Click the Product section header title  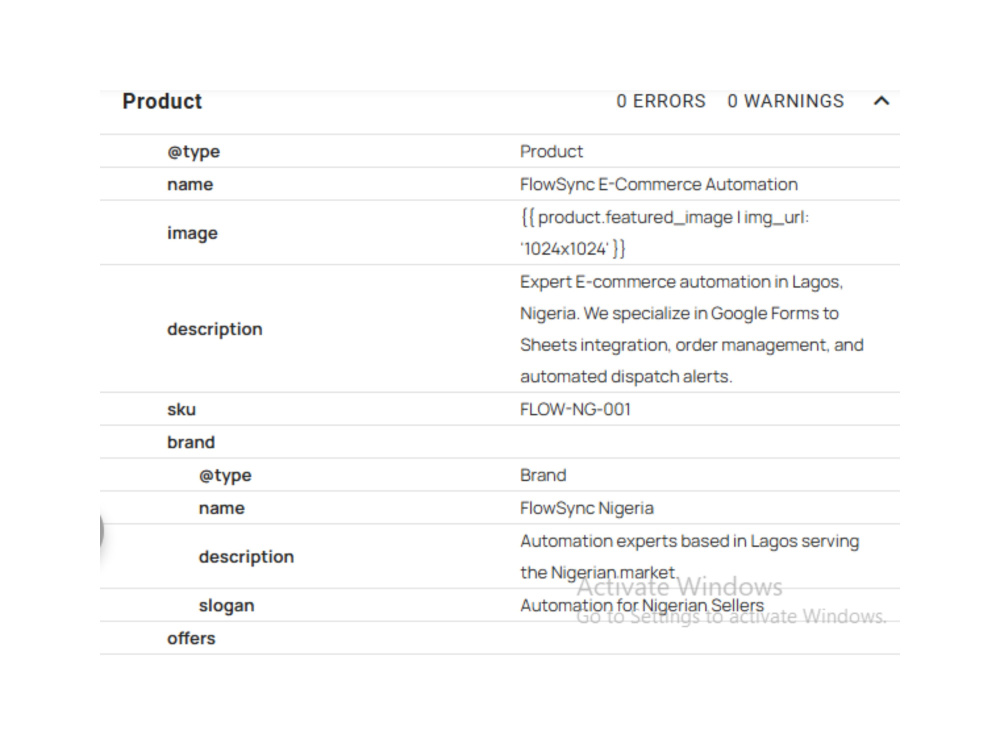click(162, 101)
